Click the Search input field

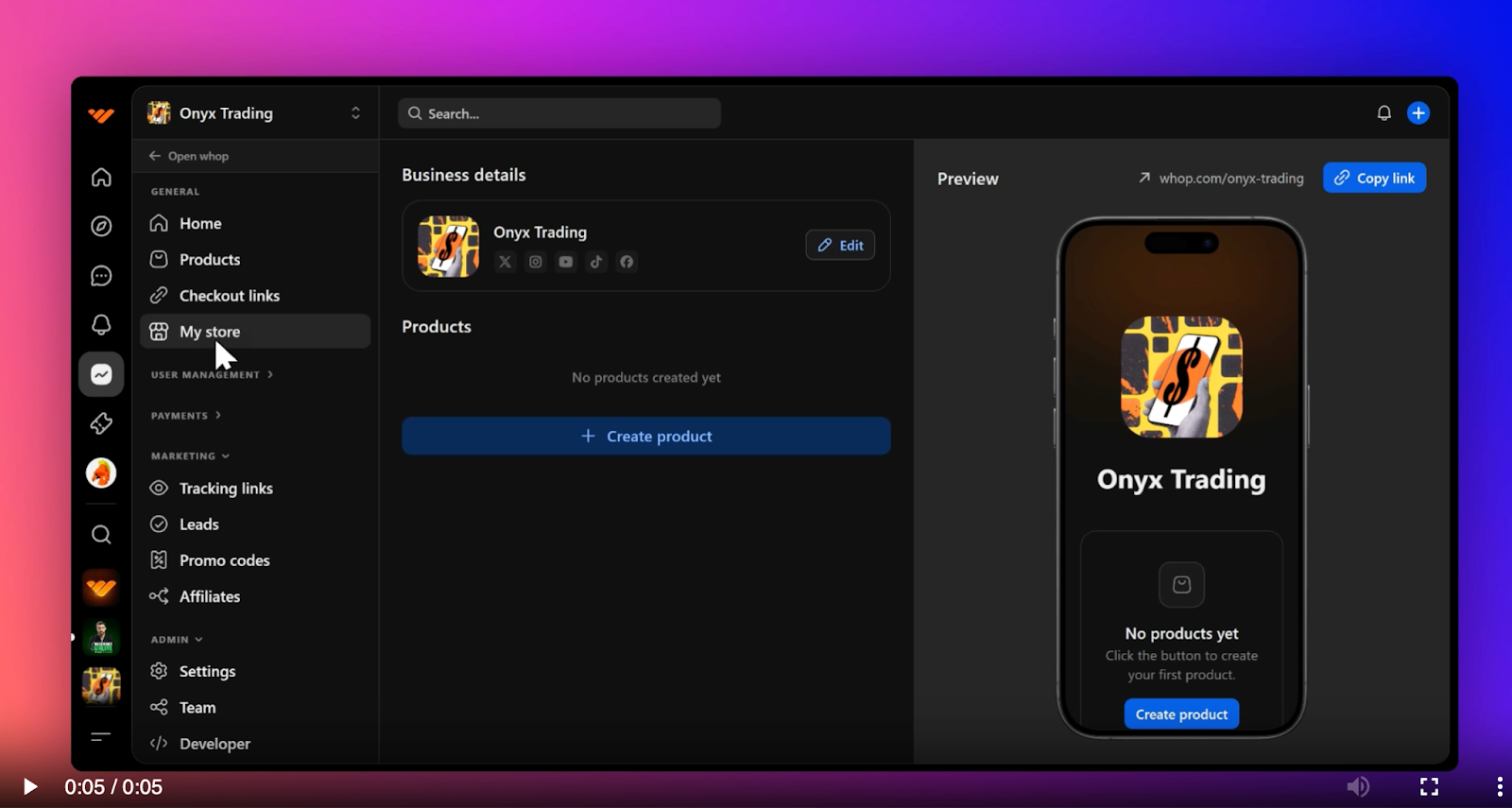[559, 113]
